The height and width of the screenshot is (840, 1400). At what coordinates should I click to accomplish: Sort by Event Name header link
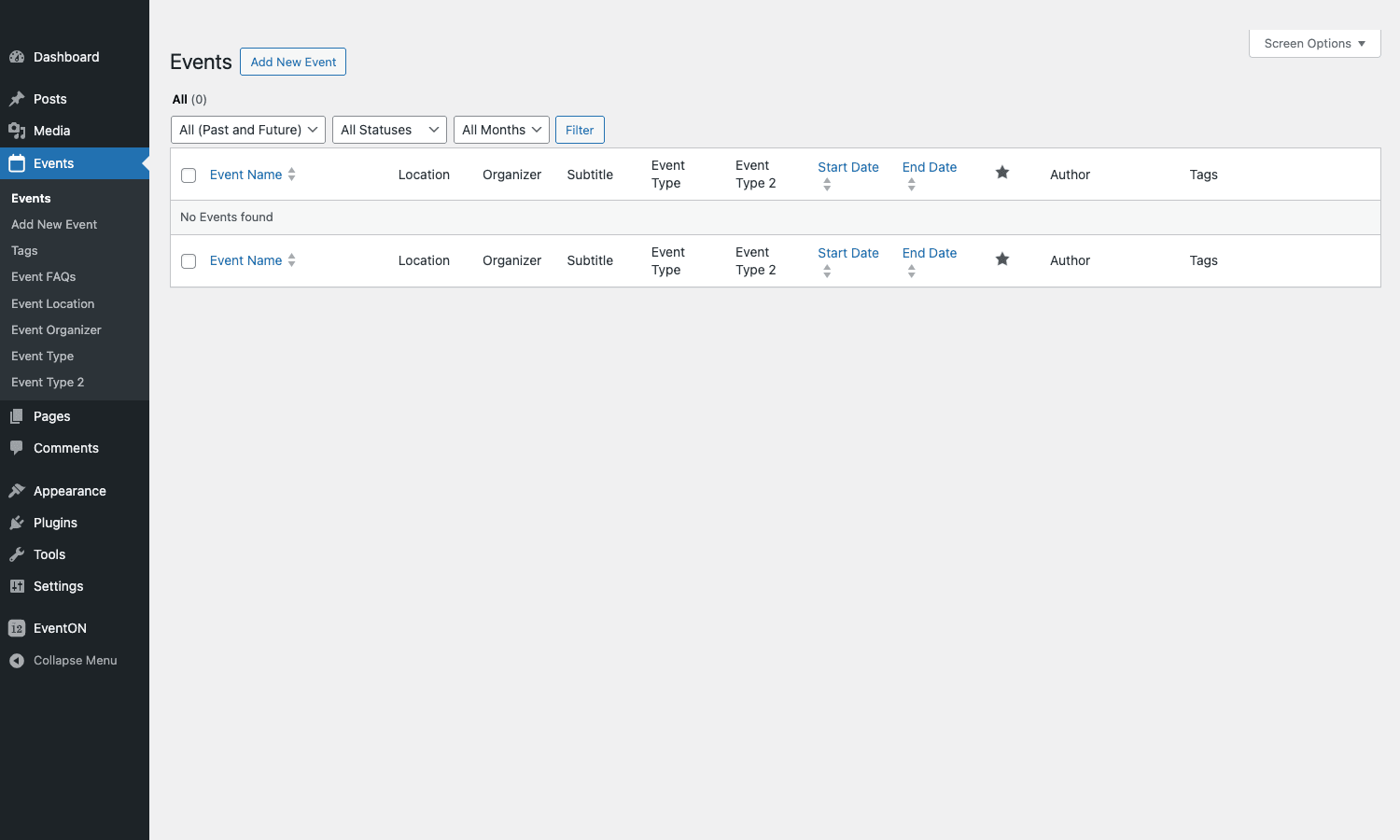point(245,175)
